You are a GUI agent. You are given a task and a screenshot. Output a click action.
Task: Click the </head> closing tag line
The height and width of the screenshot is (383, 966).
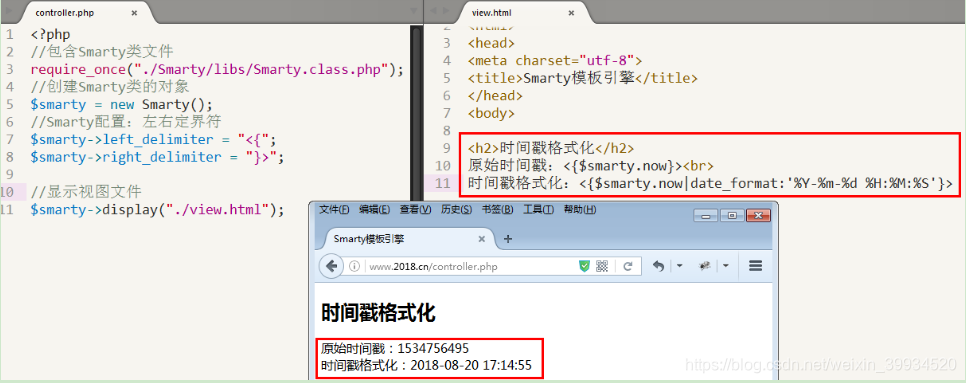tap(495, 96)
